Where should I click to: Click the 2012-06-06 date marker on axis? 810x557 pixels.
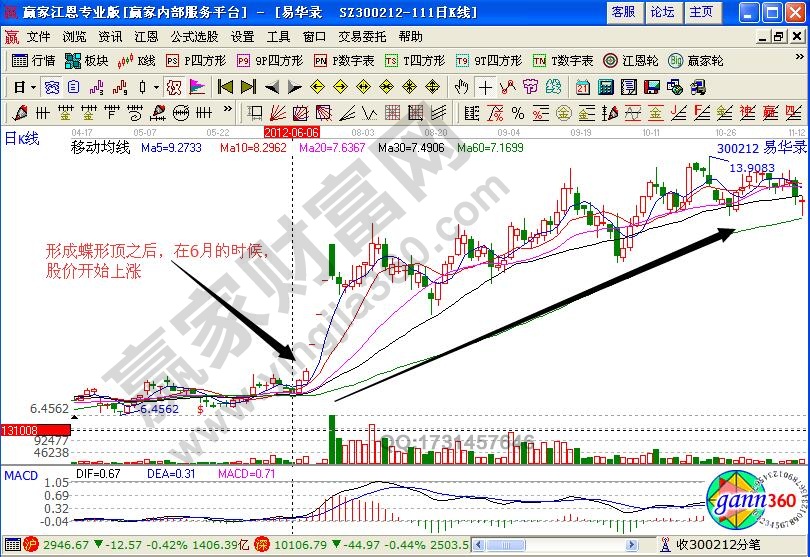click(x=291, y=131)
